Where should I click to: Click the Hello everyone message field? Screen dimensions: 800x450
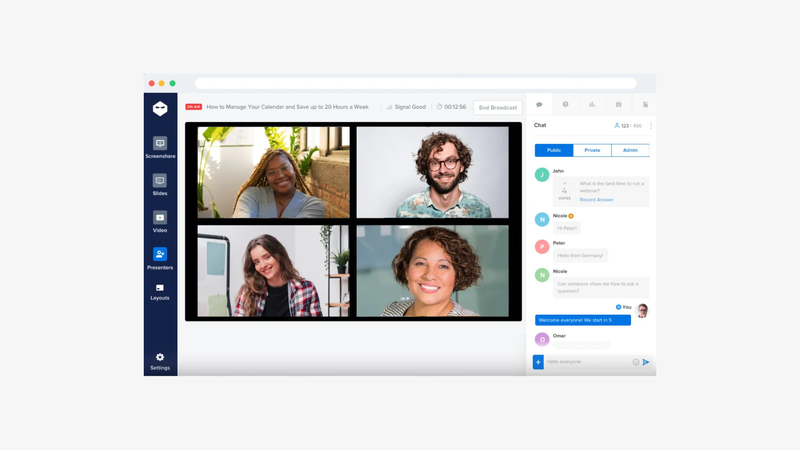(588, 362)
